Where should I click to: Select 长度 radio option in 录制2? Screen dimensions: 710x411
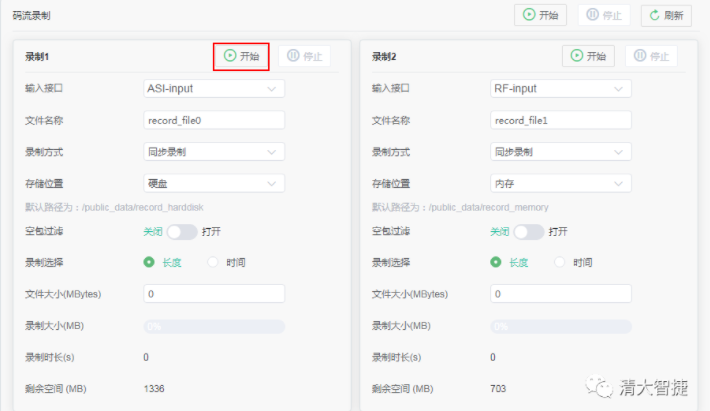click(x=496, y=262)
